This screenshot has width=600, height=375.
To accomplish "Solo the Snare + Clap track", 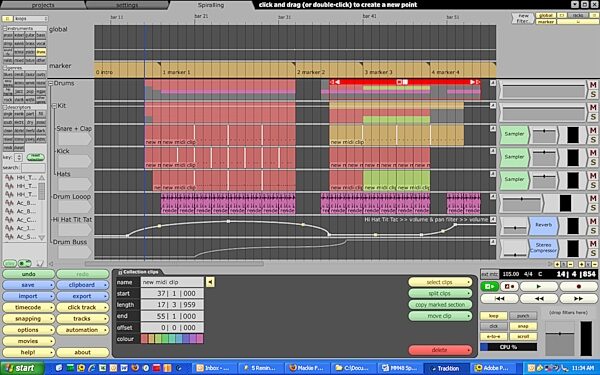I will (x=593, y=139).
